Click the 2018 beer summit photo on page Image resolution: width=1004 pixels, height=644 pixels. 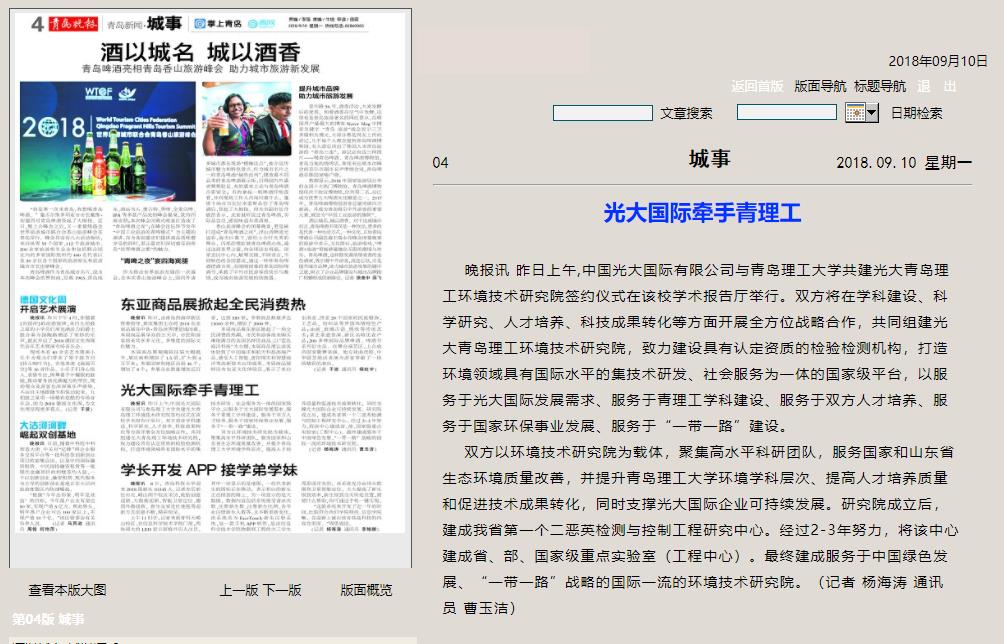pos(107,140)
